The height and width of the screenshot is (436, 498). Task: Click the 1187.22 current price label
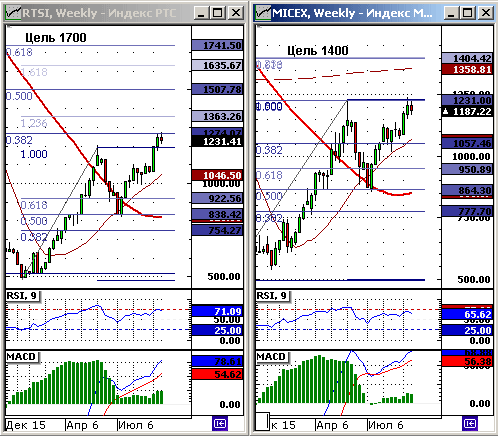467,111
